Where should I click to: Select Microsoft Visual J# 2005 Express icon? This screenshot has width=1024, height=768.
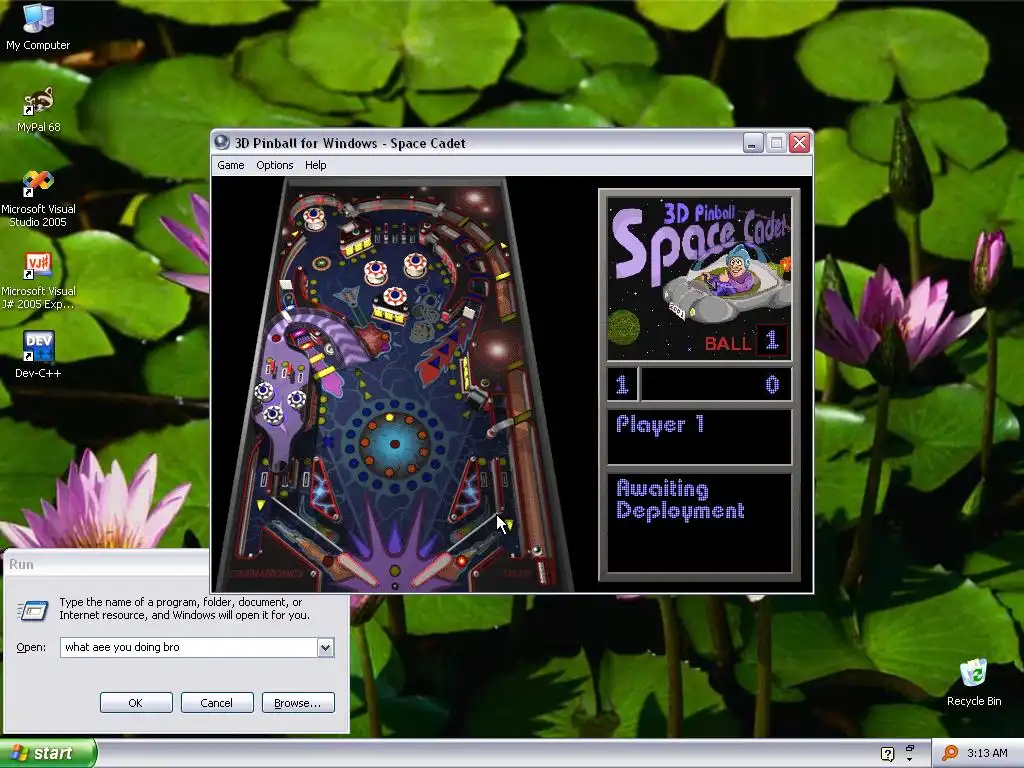click(x=38, y=281)
